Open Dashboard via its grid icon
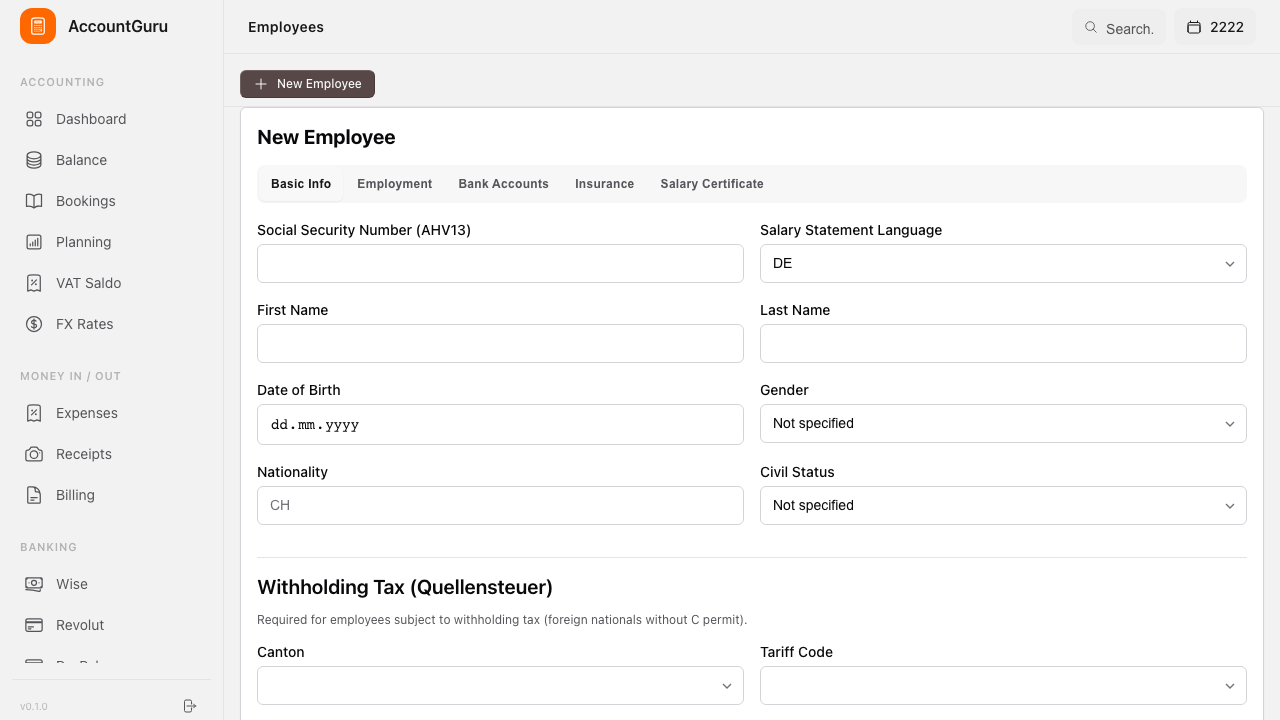This screenshot has height=720, width=1280. 34,119
